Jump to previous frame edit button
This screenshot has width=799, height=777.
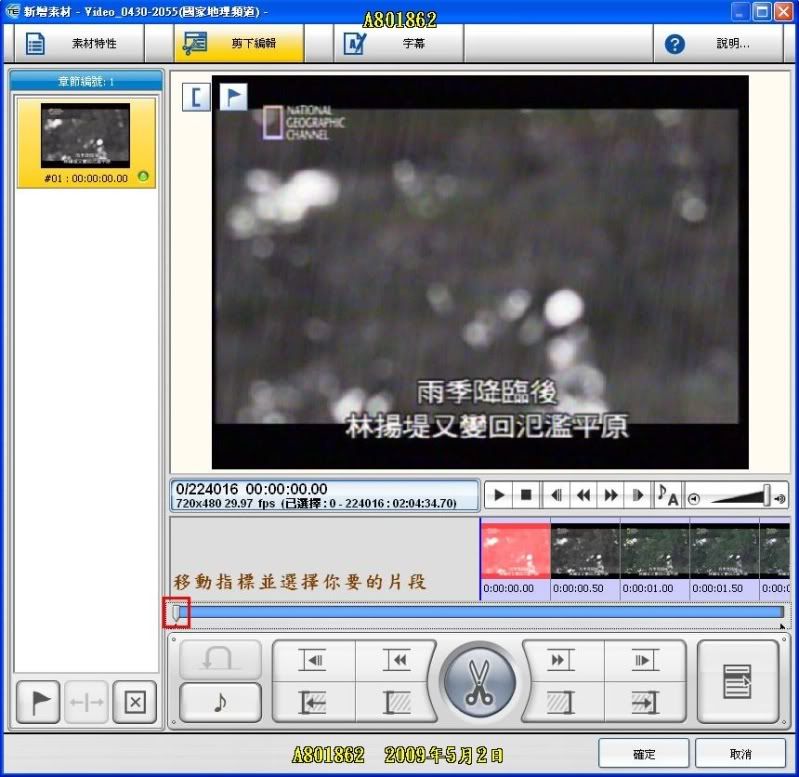(314, 660)
